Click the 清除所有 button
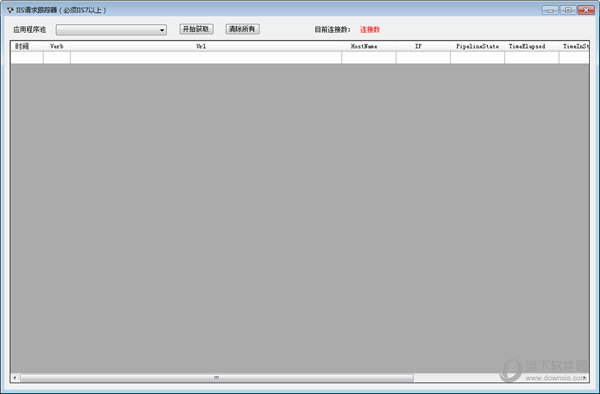 (243, 29)
